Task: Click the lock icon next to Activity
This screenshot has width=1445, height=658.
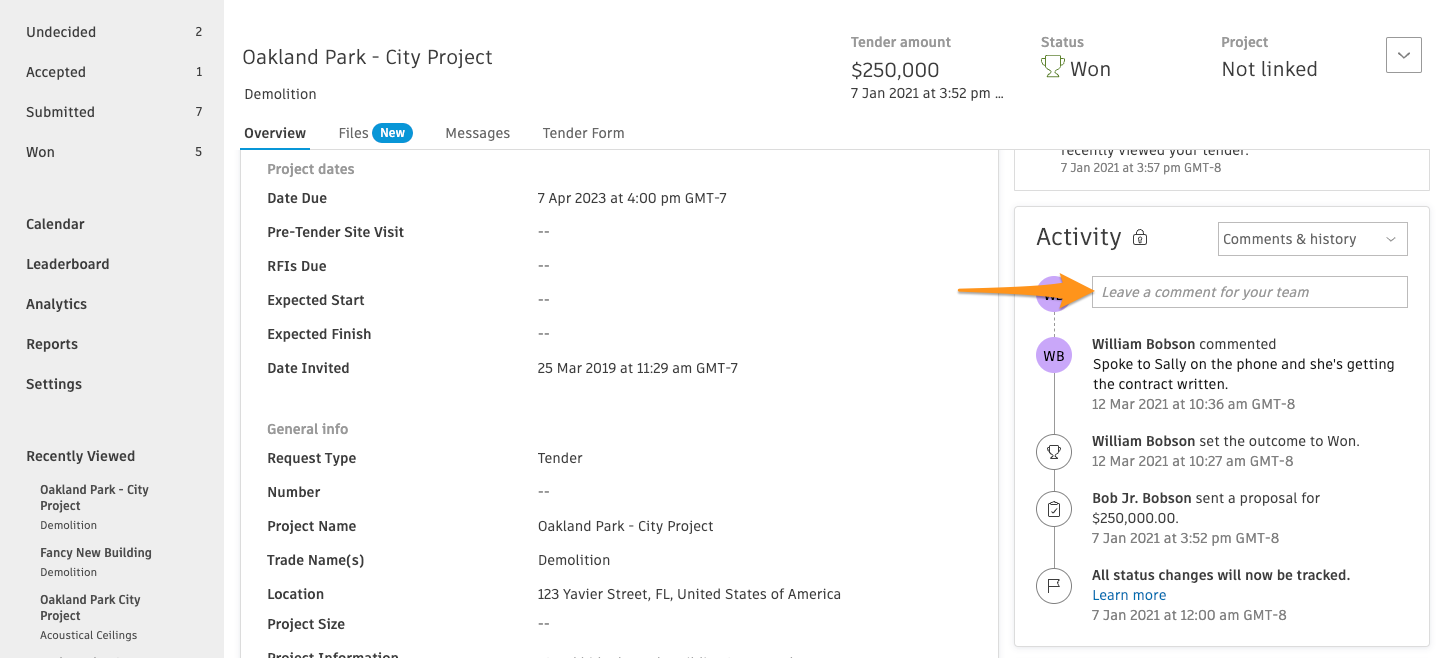Action: coord(1139,237)
